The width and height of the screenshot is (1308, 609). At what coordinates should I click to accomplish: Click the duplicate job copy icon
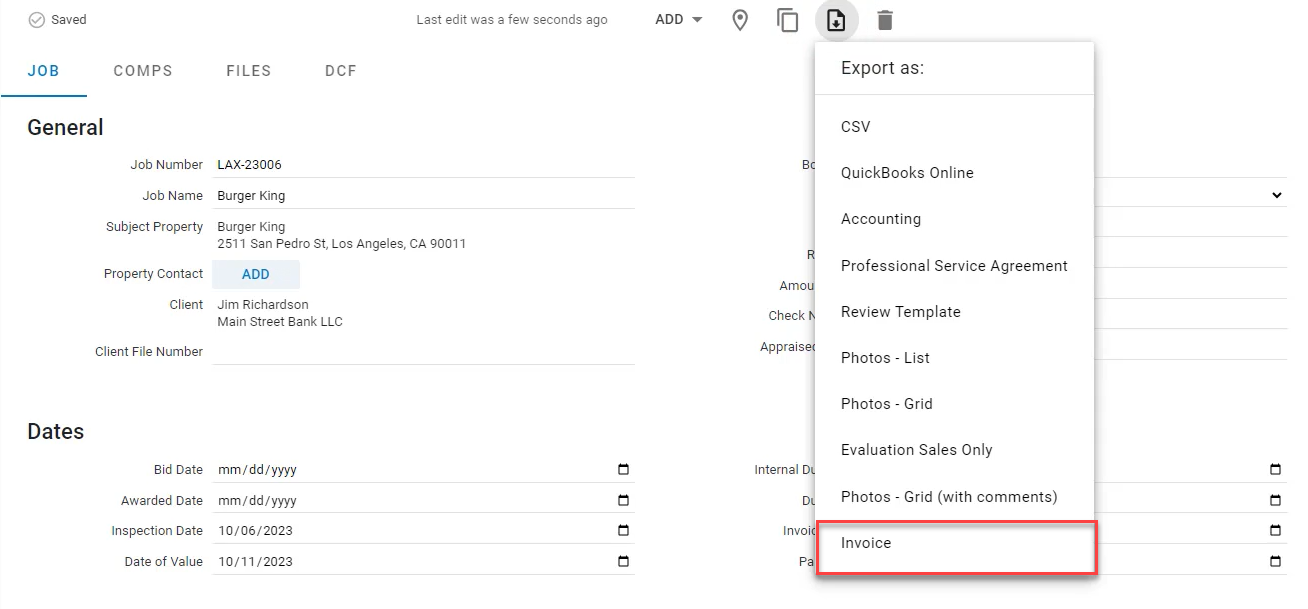click(788, 20)
